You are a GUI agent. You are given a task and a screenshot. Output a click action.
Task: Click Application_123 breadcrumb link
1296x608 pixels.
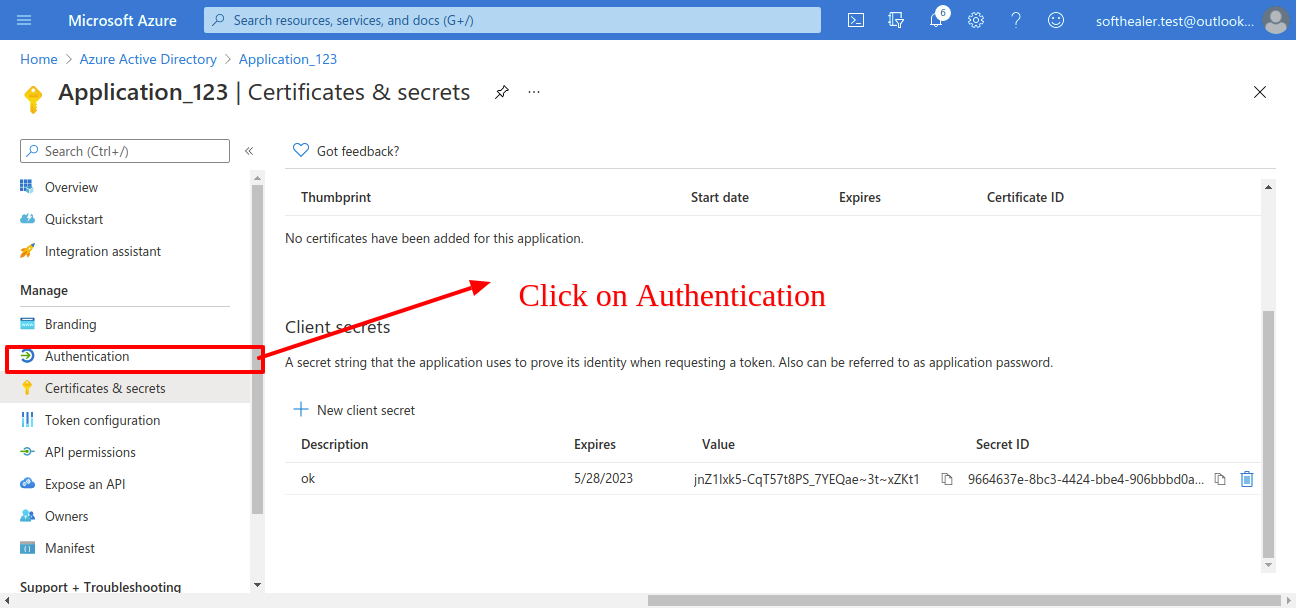(288, 59)
